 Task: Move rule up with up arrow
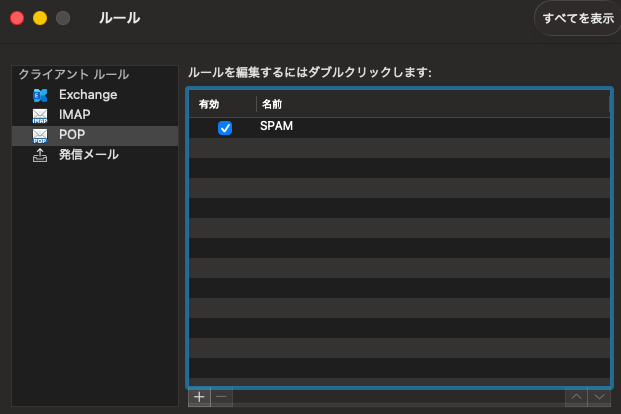(x=577, y=397)
